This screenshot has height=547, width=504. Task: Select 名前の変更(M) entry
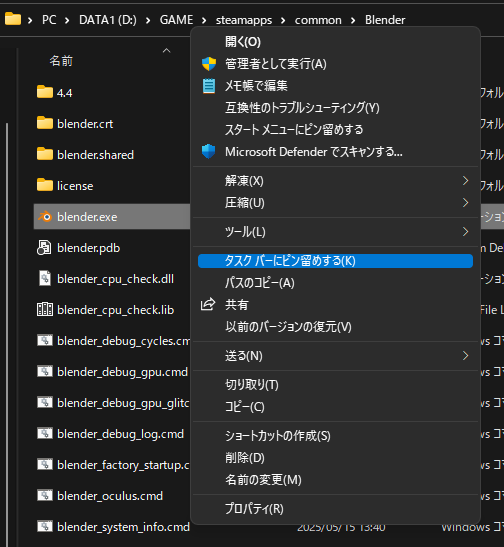[336, 480]
